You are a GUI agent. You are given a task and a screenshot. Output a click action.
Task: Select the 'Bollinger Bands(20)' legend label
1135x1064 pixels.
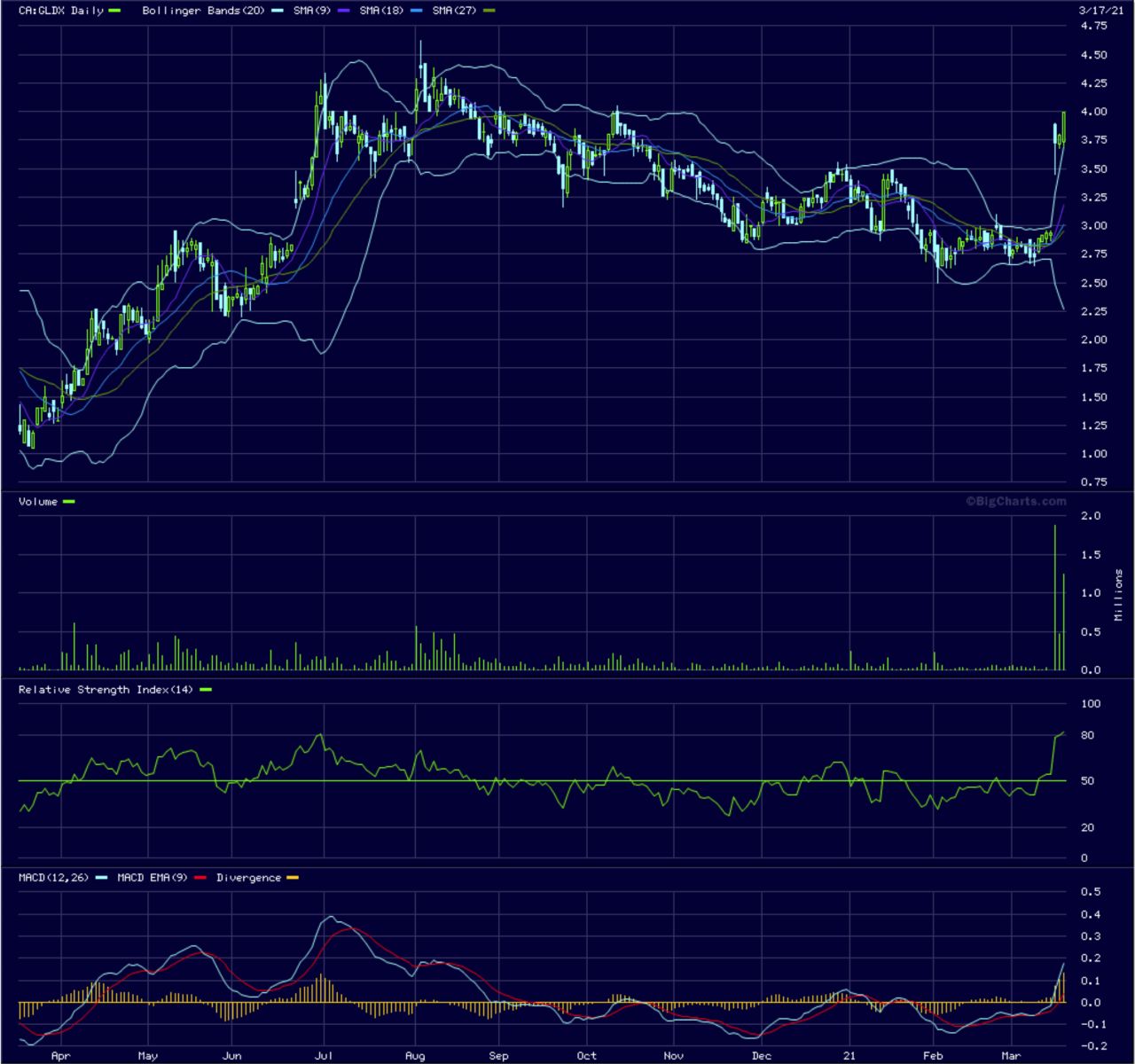point(203,11)
